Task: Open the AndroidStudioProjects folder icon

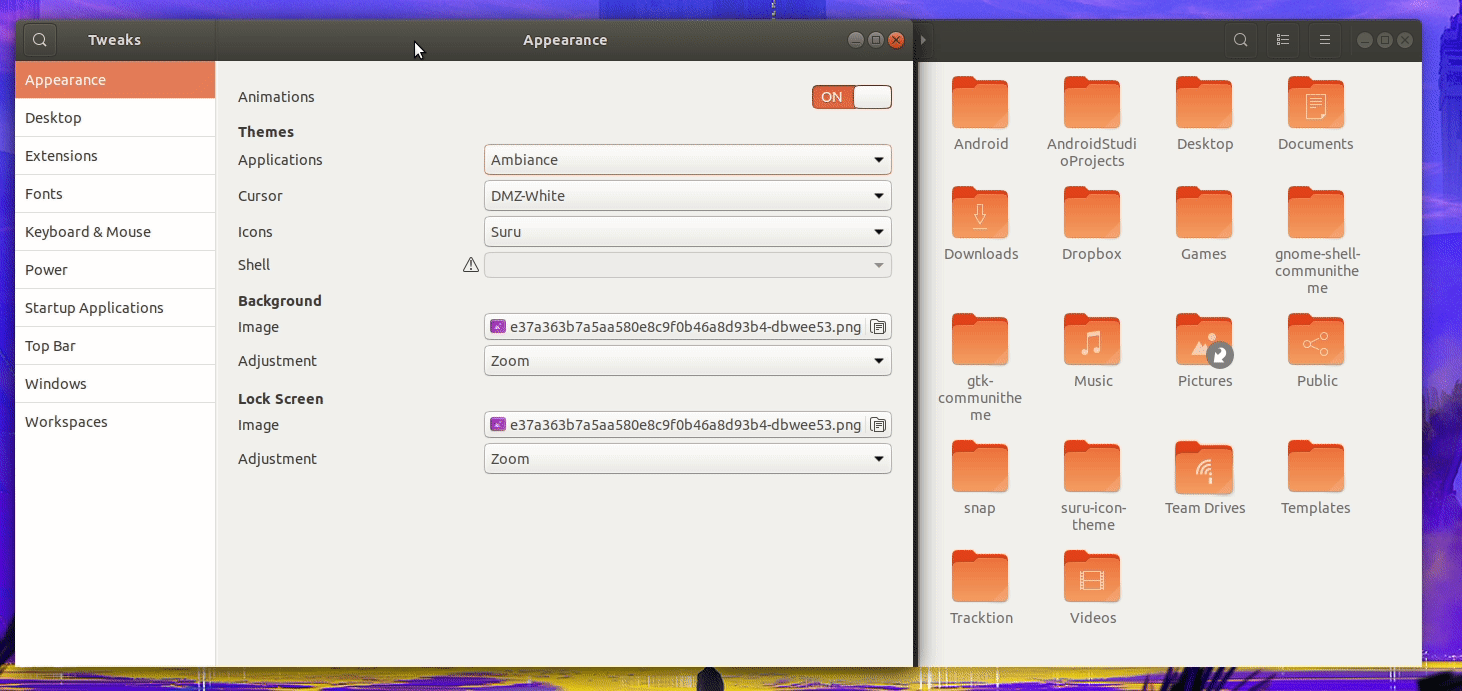Action: tap(1092, 102)
